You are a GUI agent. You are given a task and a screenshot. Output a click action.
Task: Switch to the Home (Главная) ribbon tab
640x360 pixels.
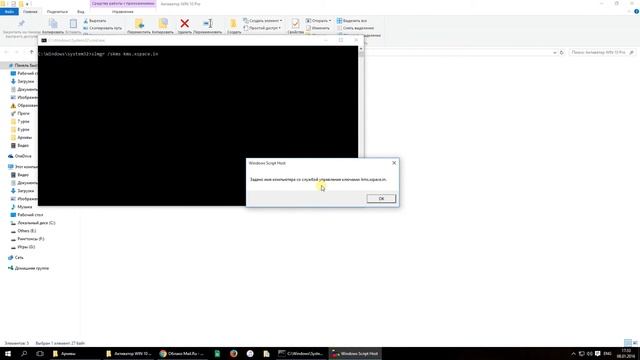(x=30, y=11)
